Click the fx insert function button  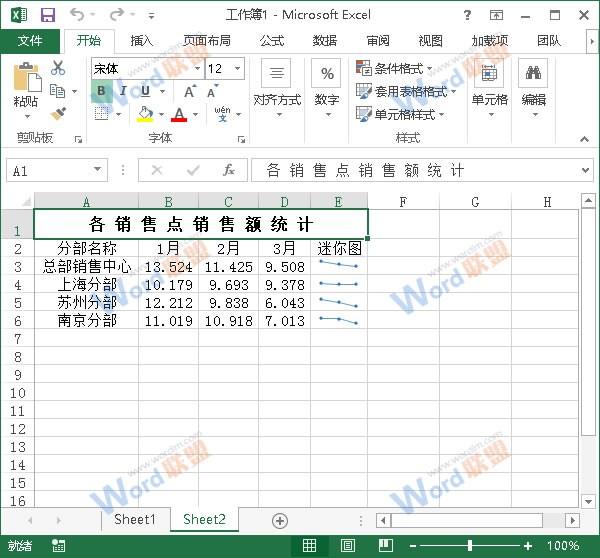pyautogui.click(x=229, y=170)
